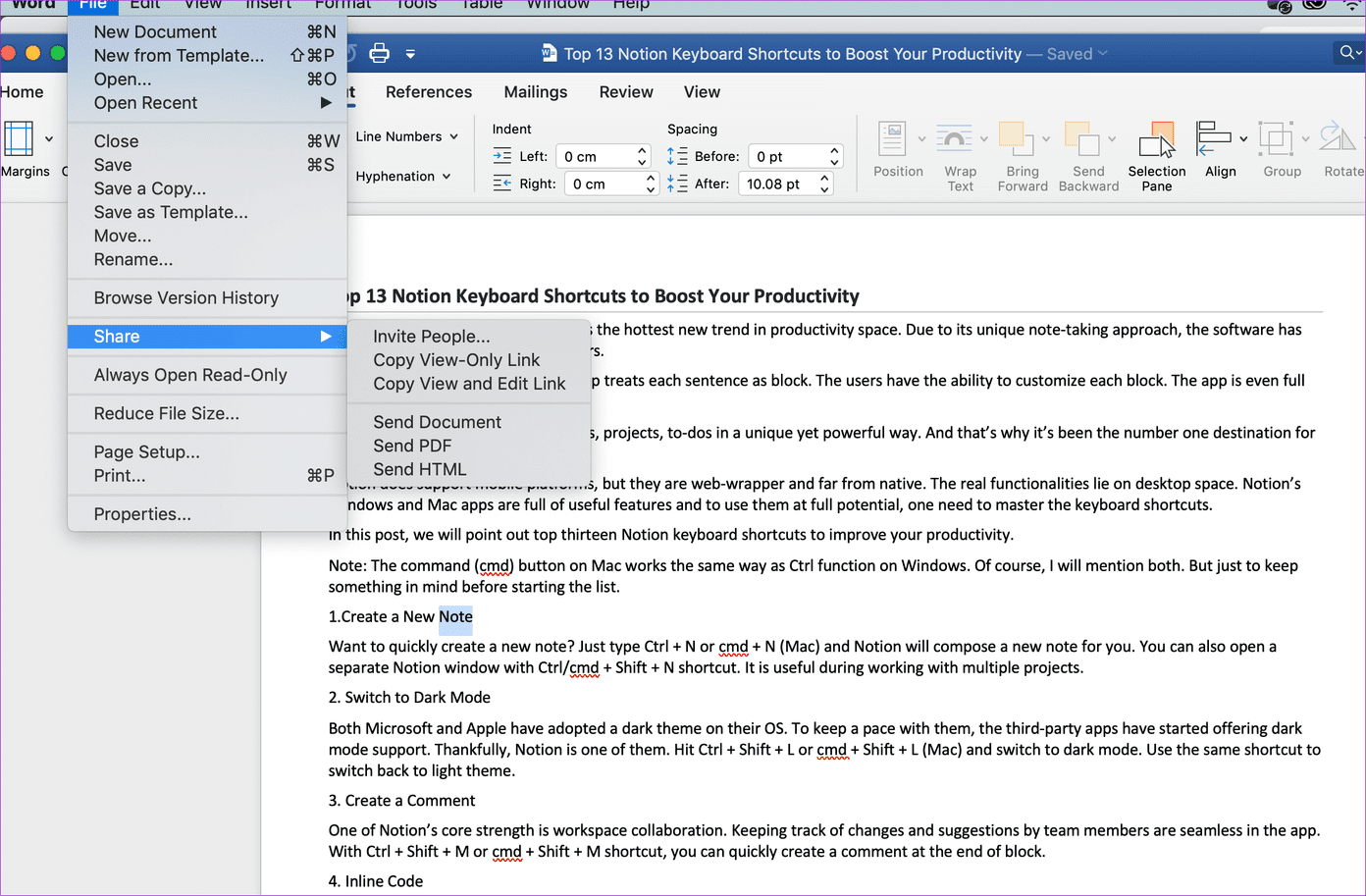Switch to the Mailings tab
This screenshot has width=1366, height=896.
point(536,92)
